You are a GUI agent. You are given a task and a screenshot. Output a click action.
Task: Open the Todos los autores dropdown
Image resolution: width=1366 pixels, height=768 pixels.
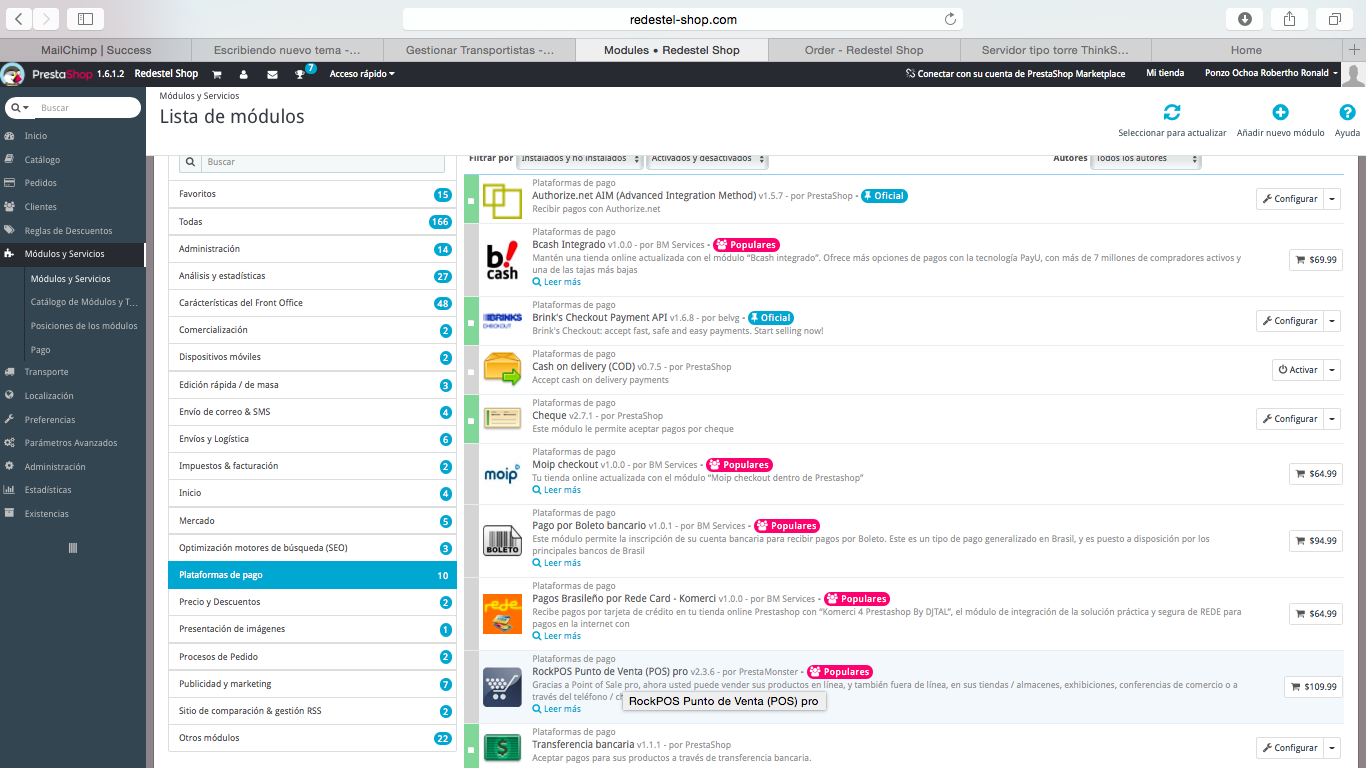pyautogui.click(x=1147, y=159)
